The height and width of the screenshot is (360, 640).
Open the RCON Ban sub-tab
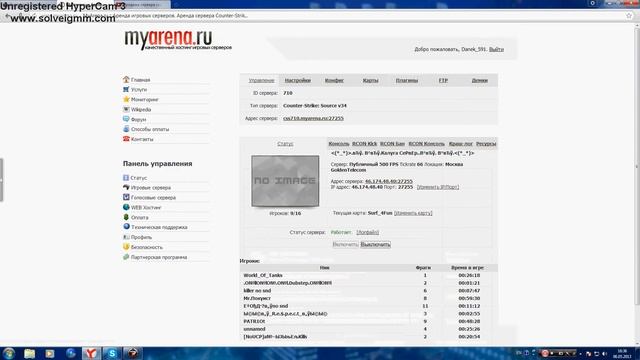coord(392,144)
